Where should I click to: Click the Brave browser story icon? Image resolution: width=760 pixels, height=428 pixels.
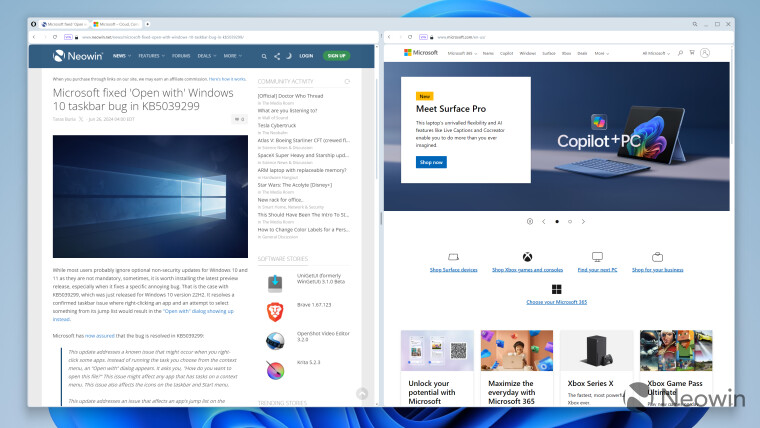[x=274, y=313]
